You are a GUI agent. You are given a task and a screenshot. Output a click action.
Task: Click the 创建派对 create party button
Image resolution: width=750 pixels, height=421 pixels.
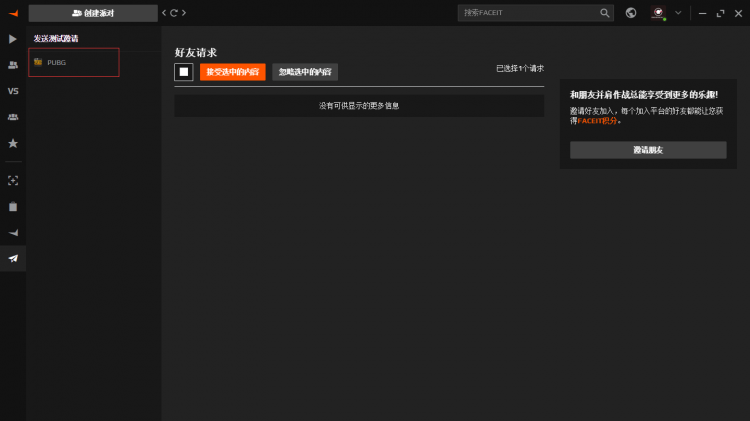pyautogui.click(x=93, y=13)
